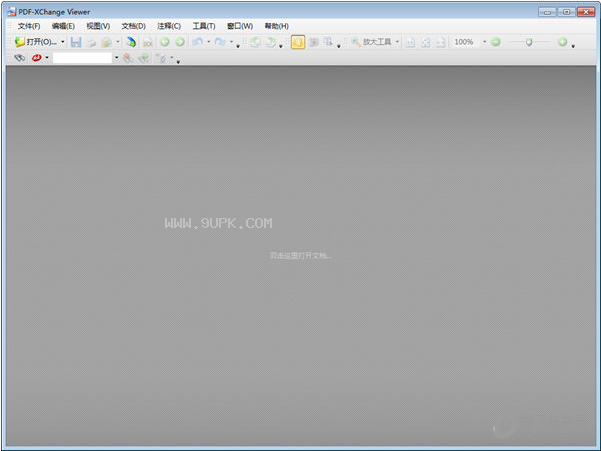Viewport: 601px width, 451px height.
Task: Click the Find options icon
Action: [163, 58]
